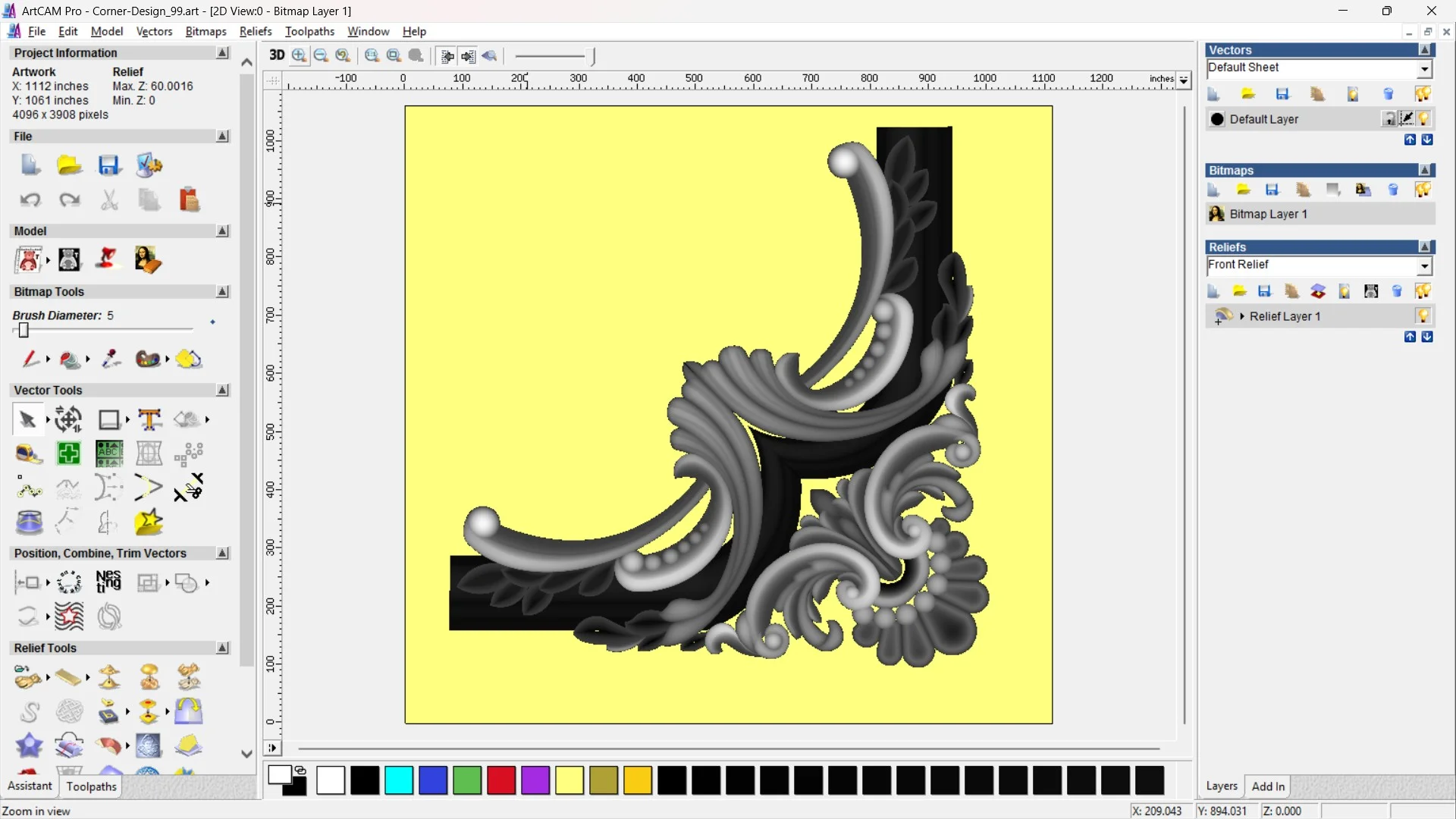The width and height of the screenshot is (1456, 819).
Task: Toggle Default Layer visibility light bulb
Action: click(1423, 119)
